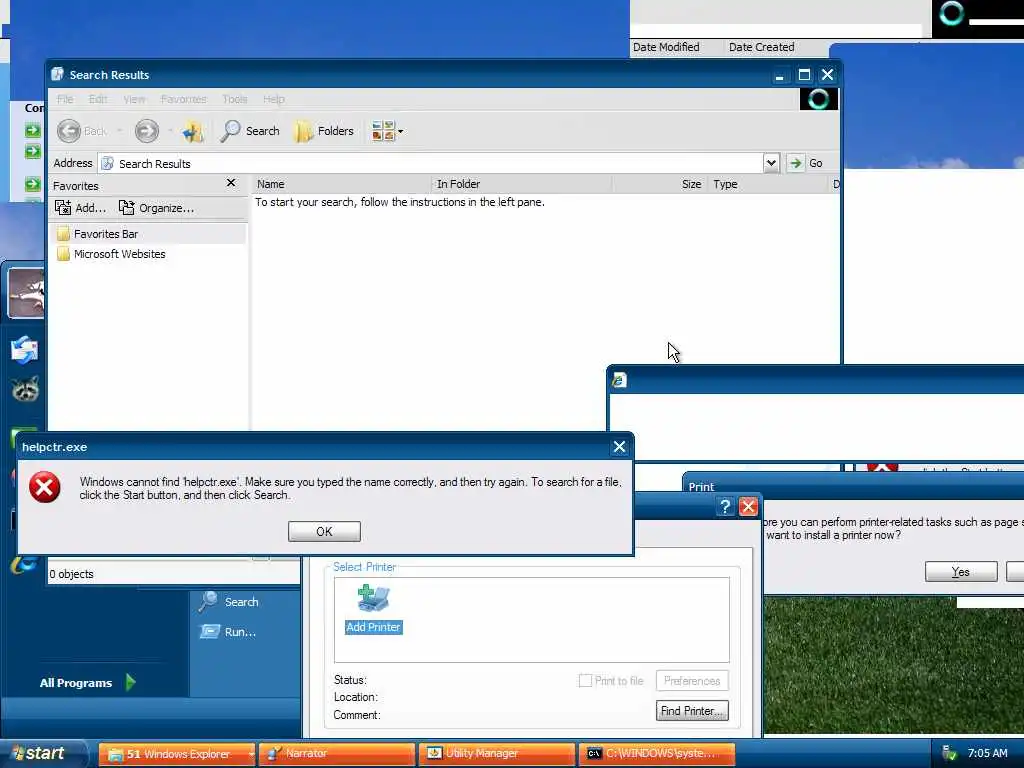Screen dimensions: 1024x768
Task: Close the Print dialog with red X
Action: click(748, 507)
